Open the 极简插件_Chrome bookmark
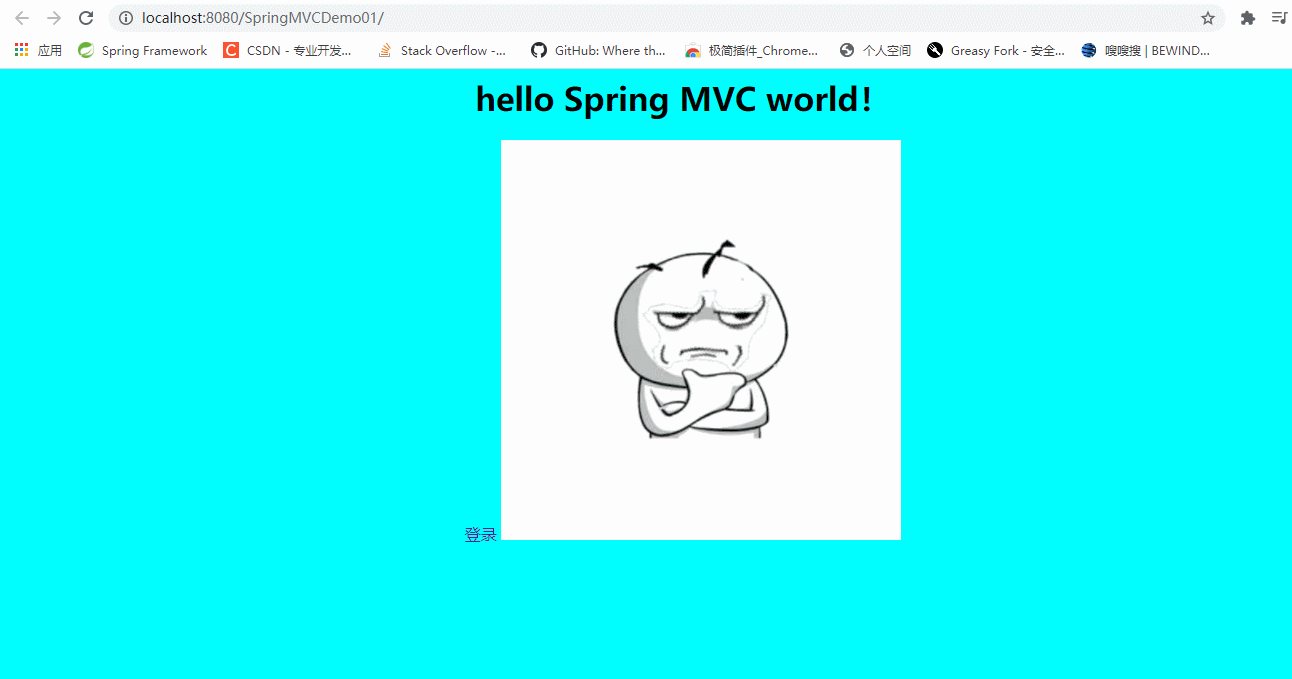The width and height of the screenshot is (1292, 679). [x=753, y=50]
